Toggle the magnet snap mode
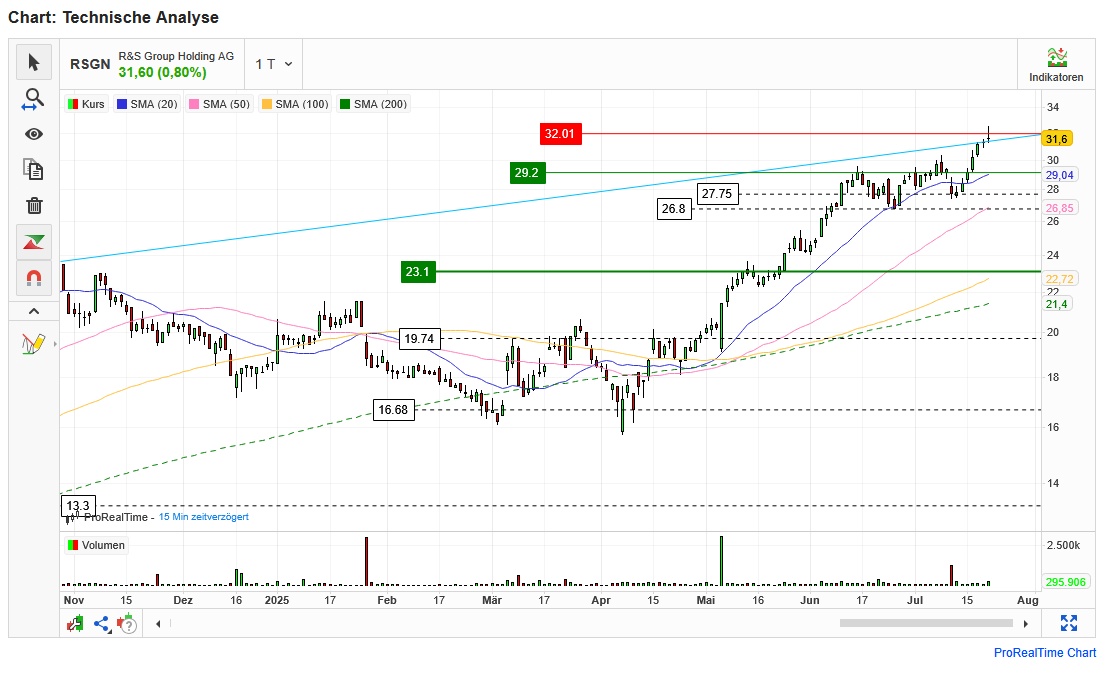Viewport: 1105px width, 674px height. coord(34,278)
